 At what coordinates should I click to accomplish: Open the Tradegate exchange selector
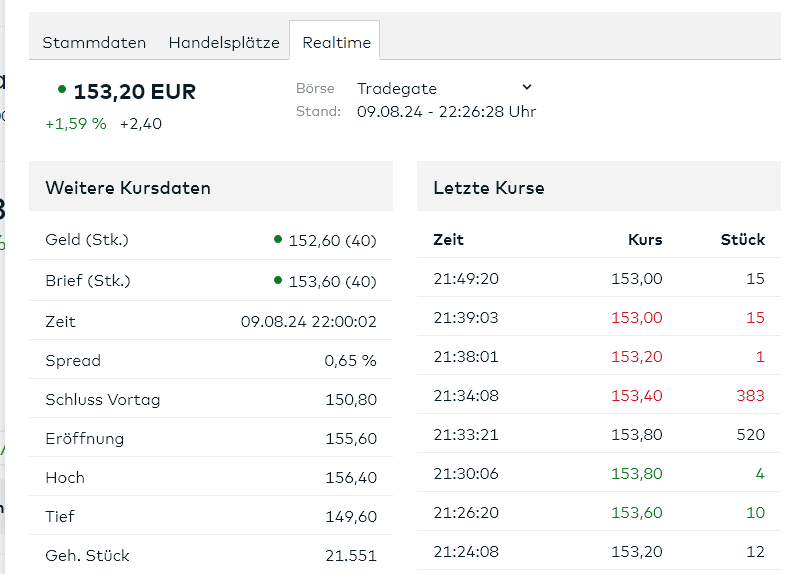445,88
